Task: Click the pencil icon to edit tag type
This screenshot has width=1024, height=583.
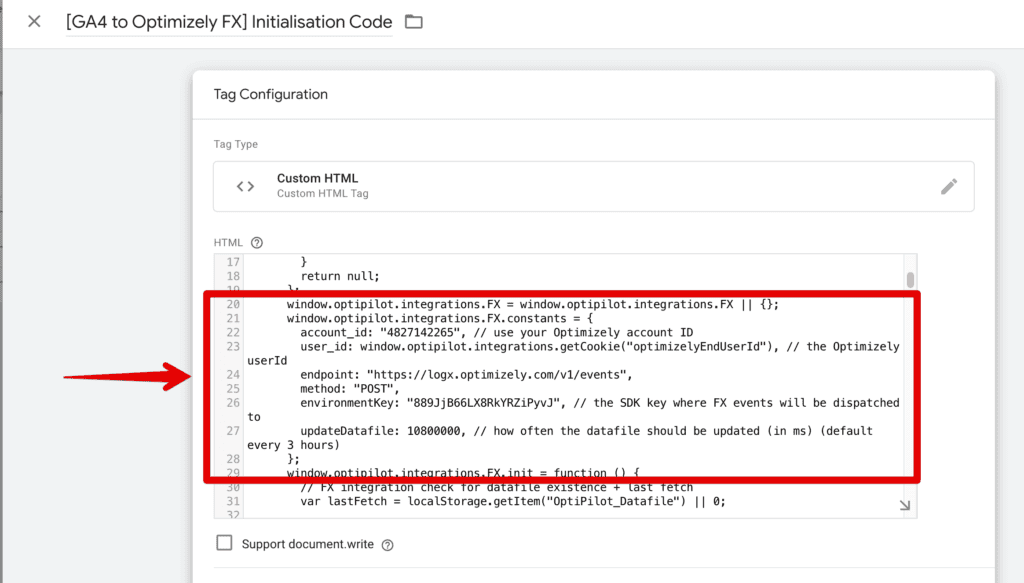Action: pos(949,186)
